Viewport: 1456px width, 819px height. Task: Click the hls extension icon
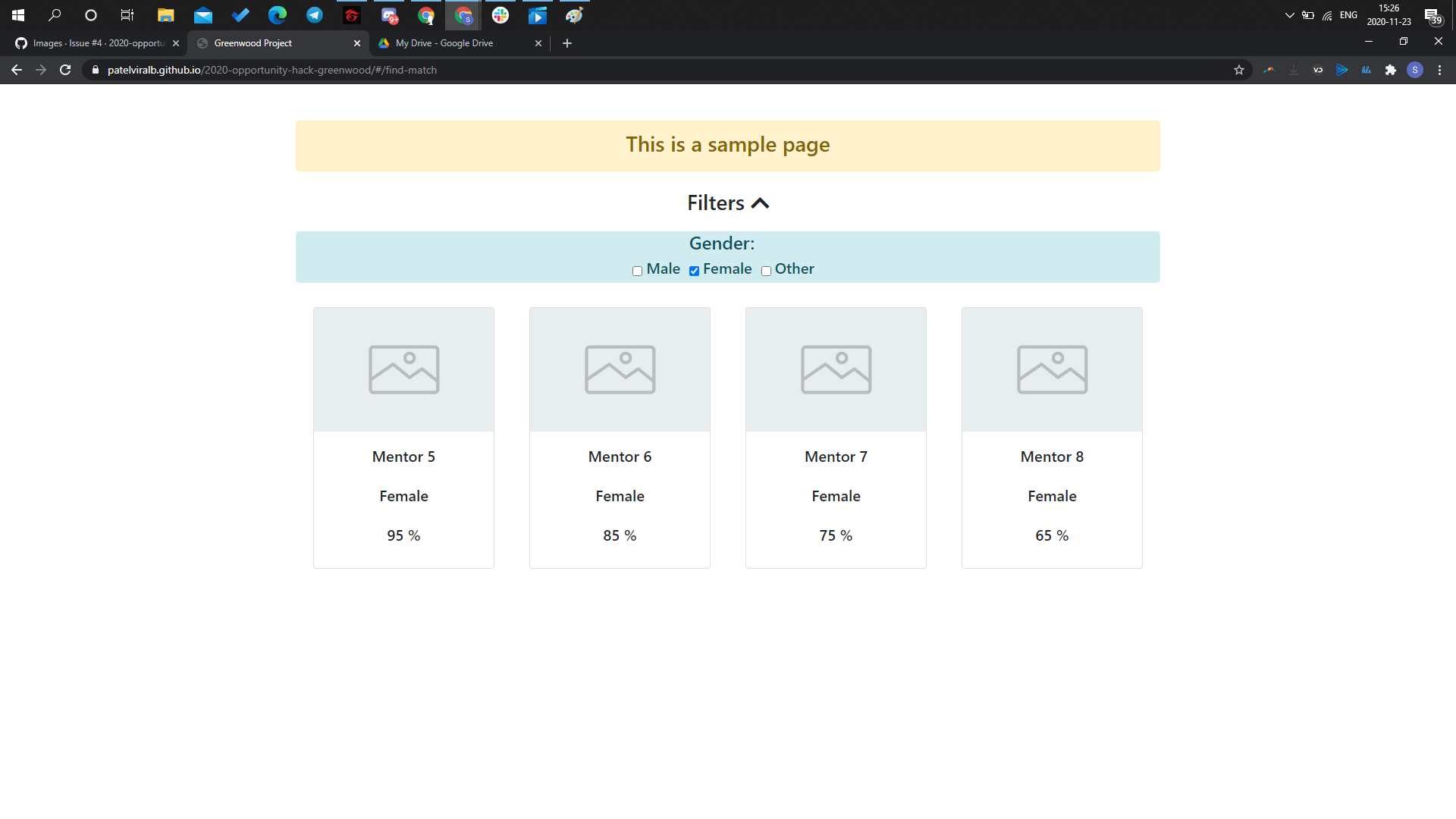(1367, 70)
